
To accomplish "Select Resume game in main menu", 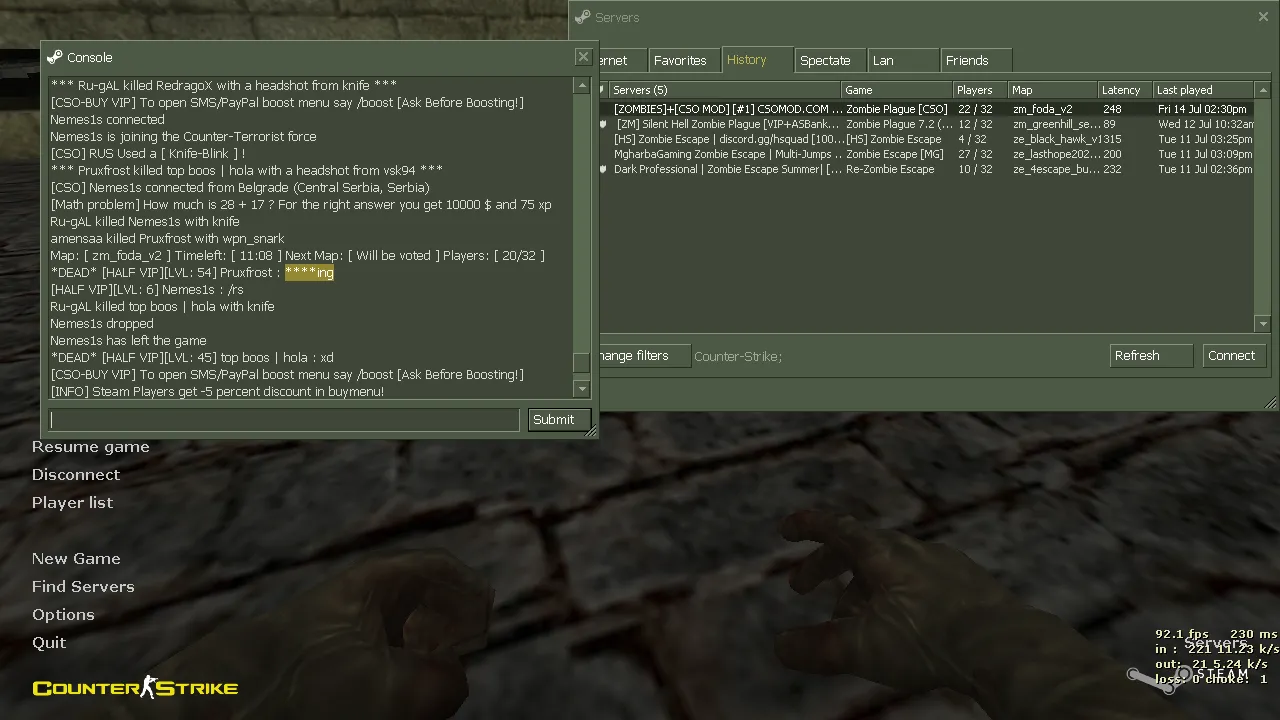I will (91, 447).
